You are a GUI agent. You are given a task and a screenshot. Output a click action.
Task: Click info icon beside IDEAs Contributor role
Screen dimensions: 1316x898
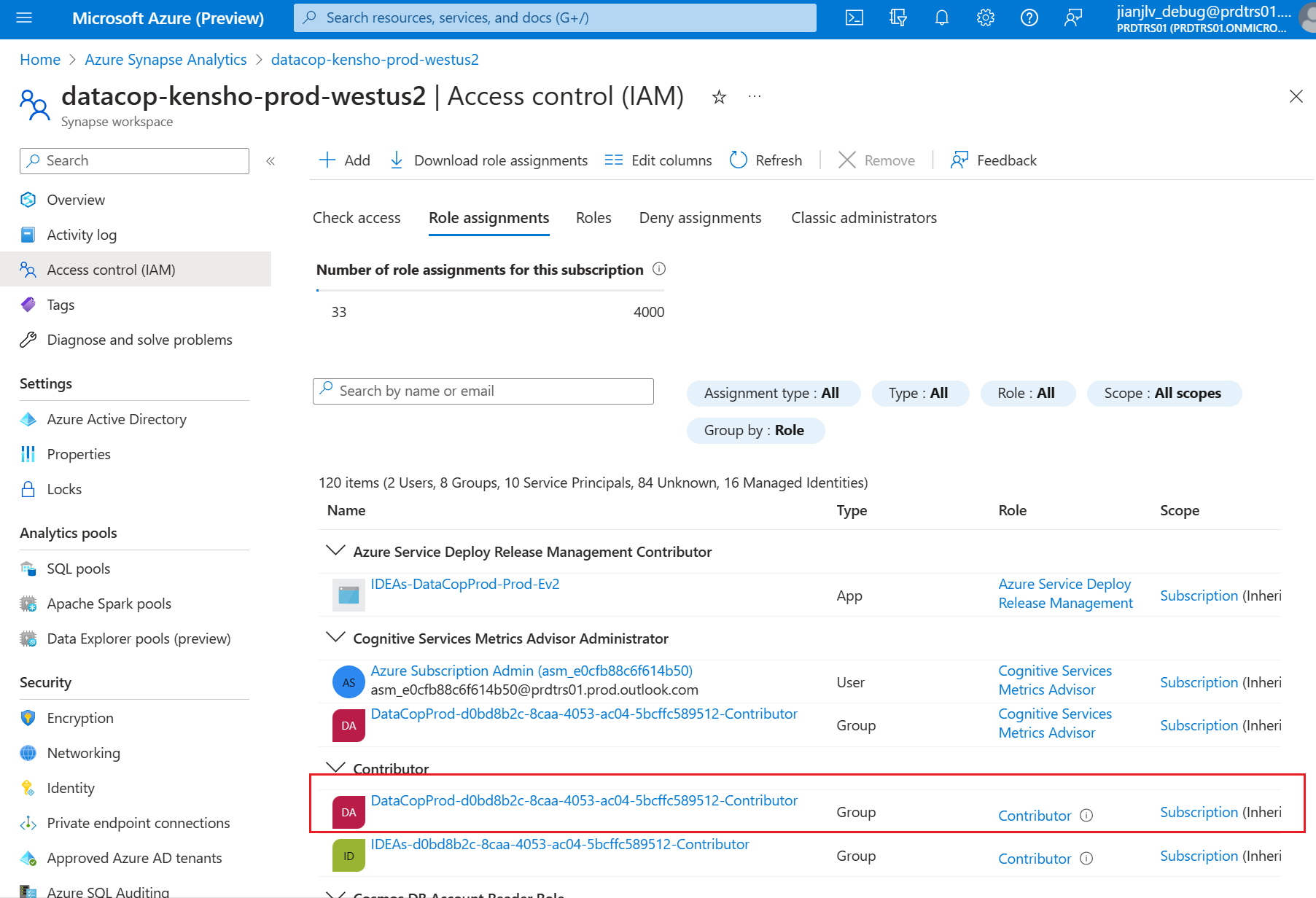click(1086, 859)
